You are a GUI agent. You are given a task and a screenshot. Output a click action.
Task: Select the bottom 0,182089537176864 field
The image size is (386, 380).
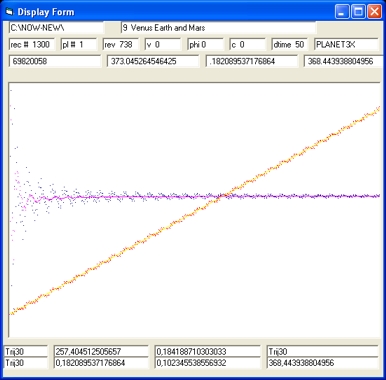[101, 363]
